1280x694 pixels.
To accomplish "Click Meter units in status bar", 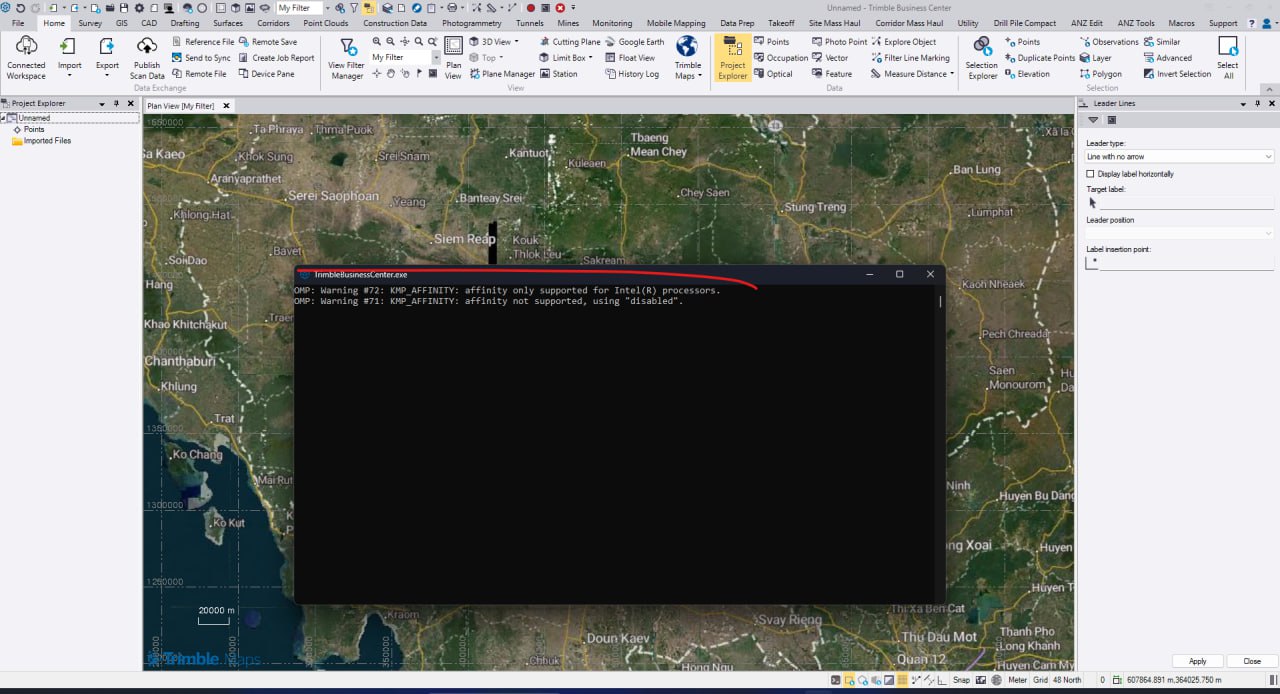I will pyautogui.click(x=1017, y=680).
